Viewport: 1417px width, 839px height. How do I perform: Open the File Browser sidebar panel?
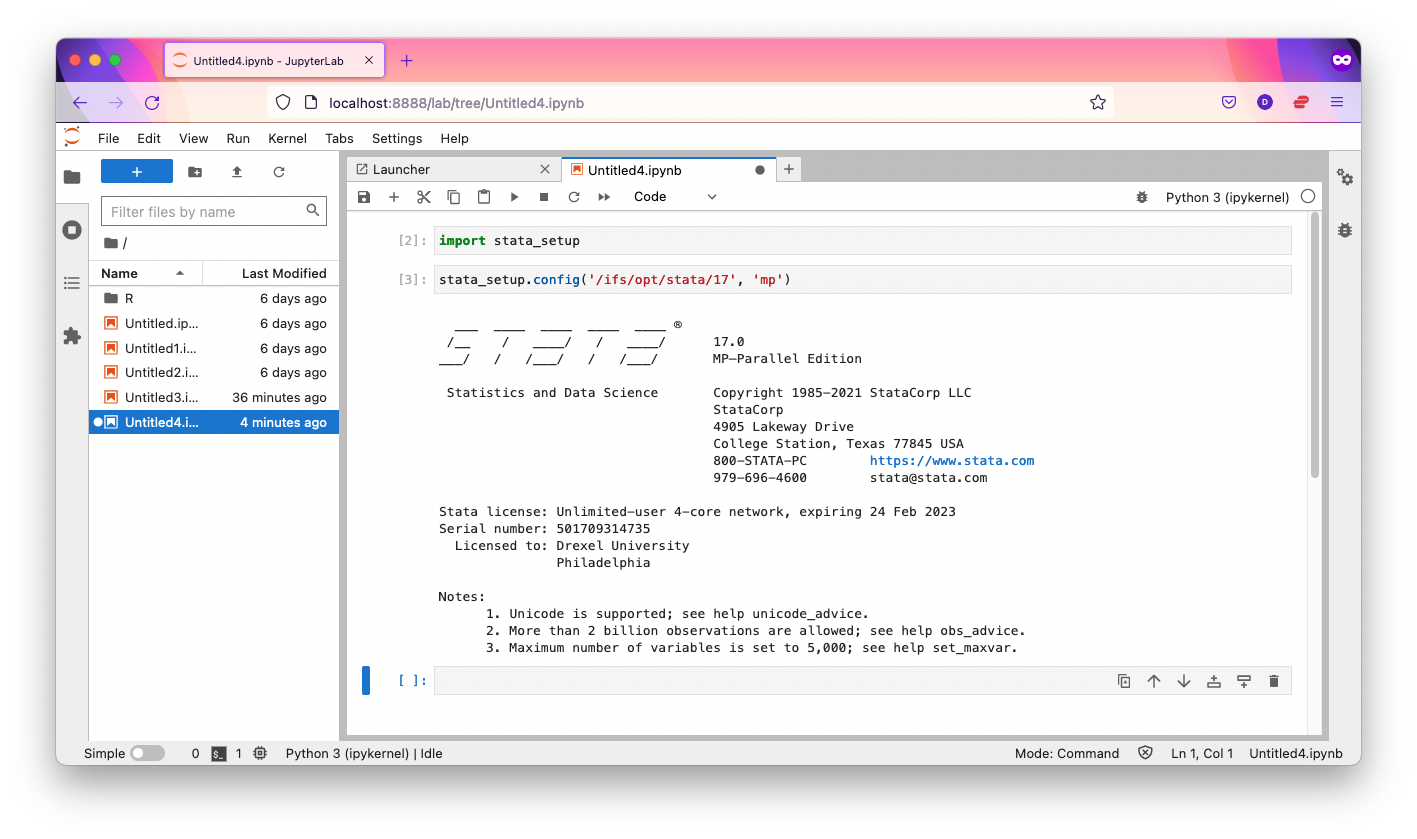(x=72, y=177)
